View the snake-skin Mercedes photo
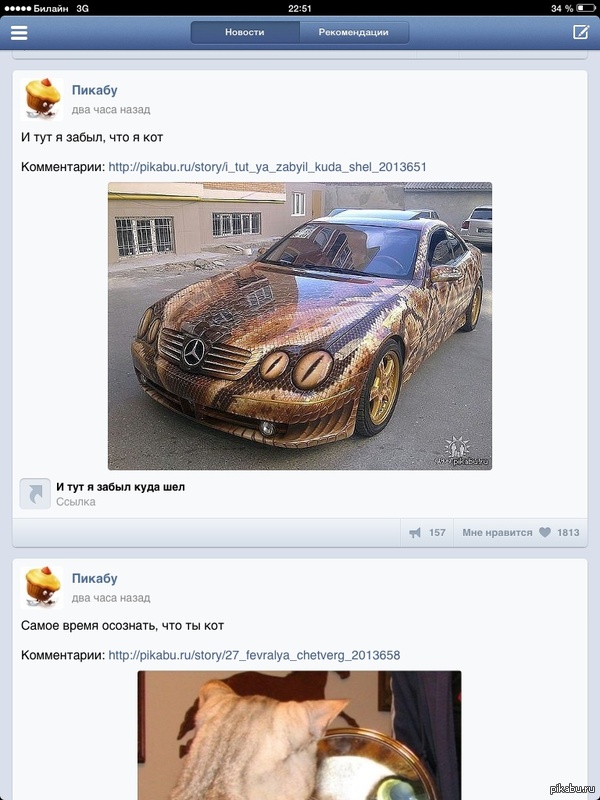This screenshot has width=600, height=800. (300, 326)
